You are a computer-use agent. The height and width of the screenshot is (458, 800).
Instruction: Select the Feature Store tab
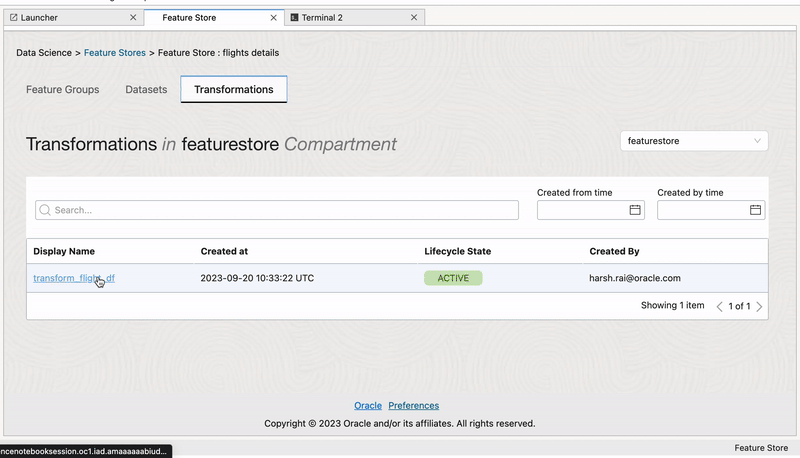214,17
